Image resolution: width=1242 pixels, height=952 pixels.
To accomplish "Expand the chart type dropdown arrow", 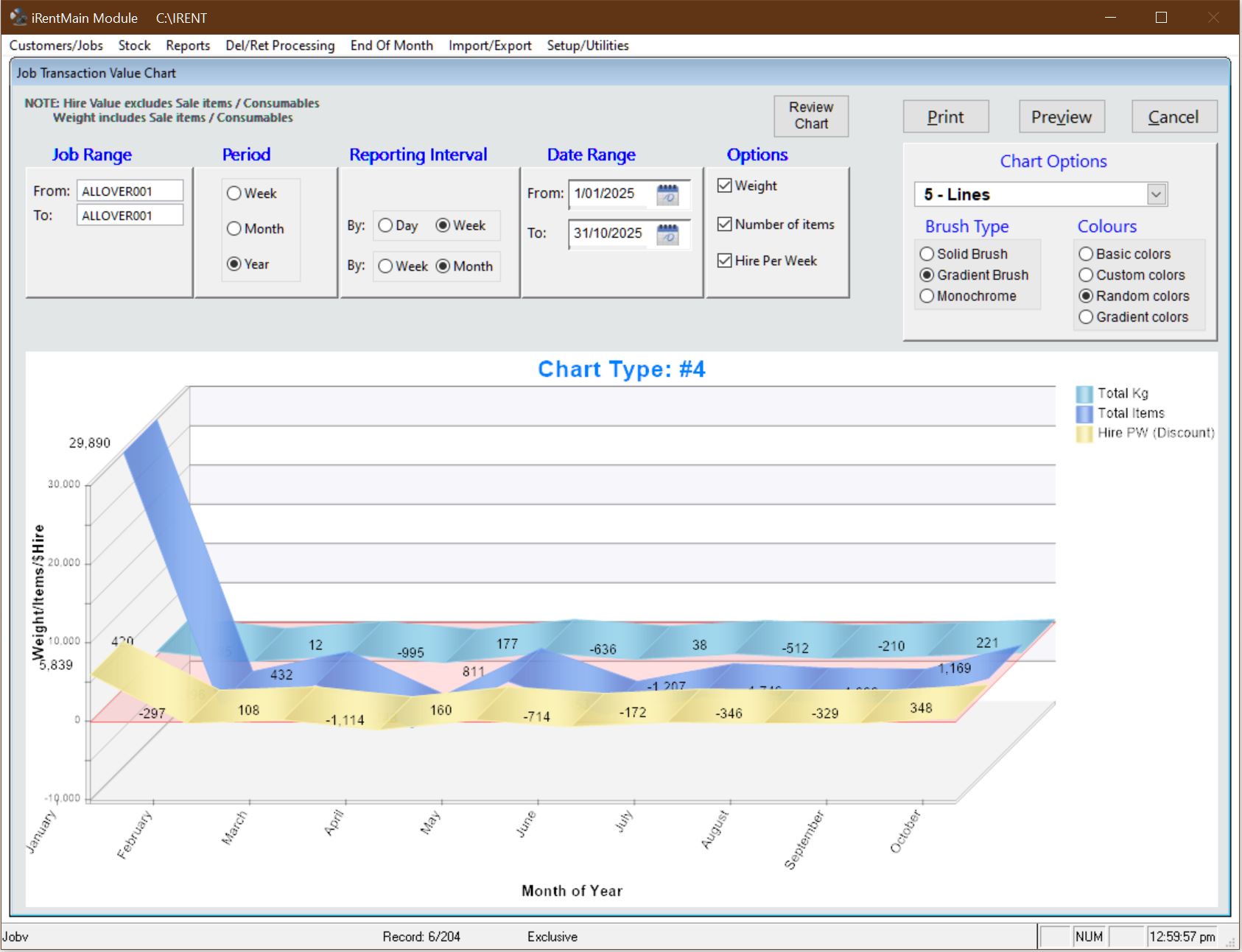I will pos(1157,194).
